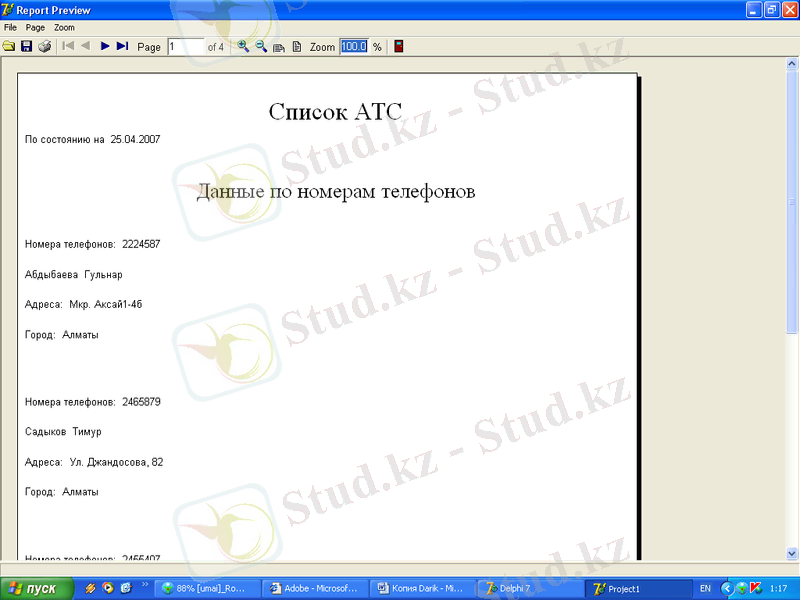Click the taskbar clock showing 1:17
Viewport: 800px width, 600px height.
779,589
